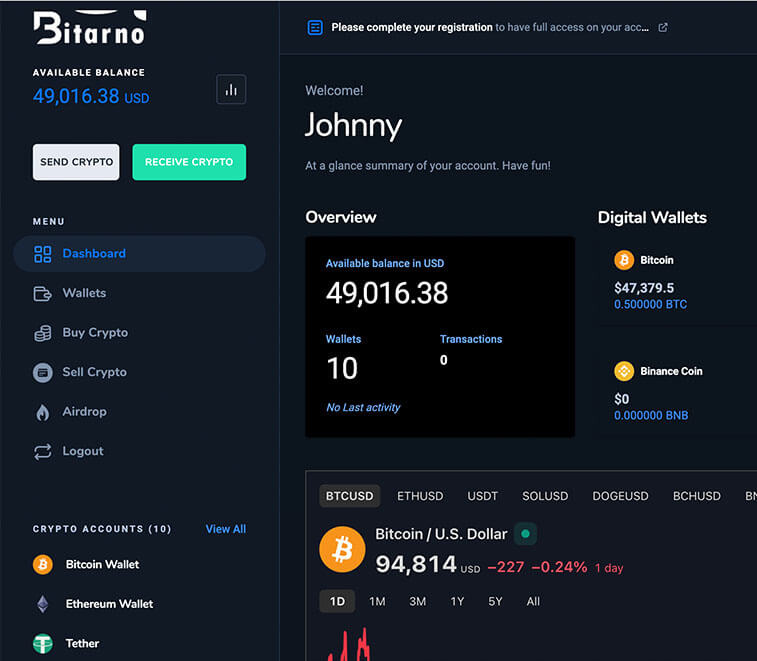
Task: Open the registration external link icon
Action: (663, 28)
